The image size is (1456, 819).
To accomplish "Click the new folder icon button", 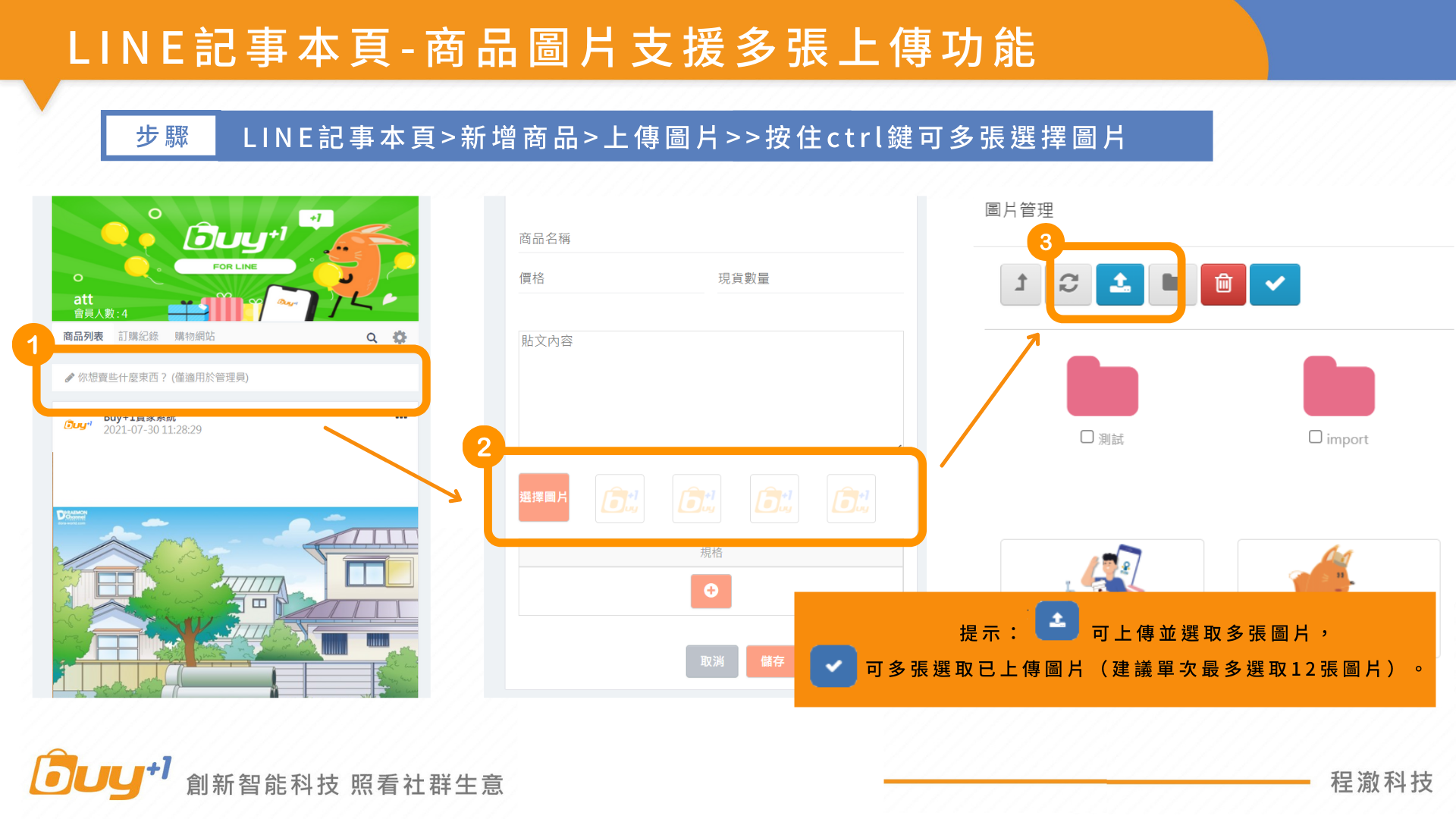I will (x=1170, y=284).
